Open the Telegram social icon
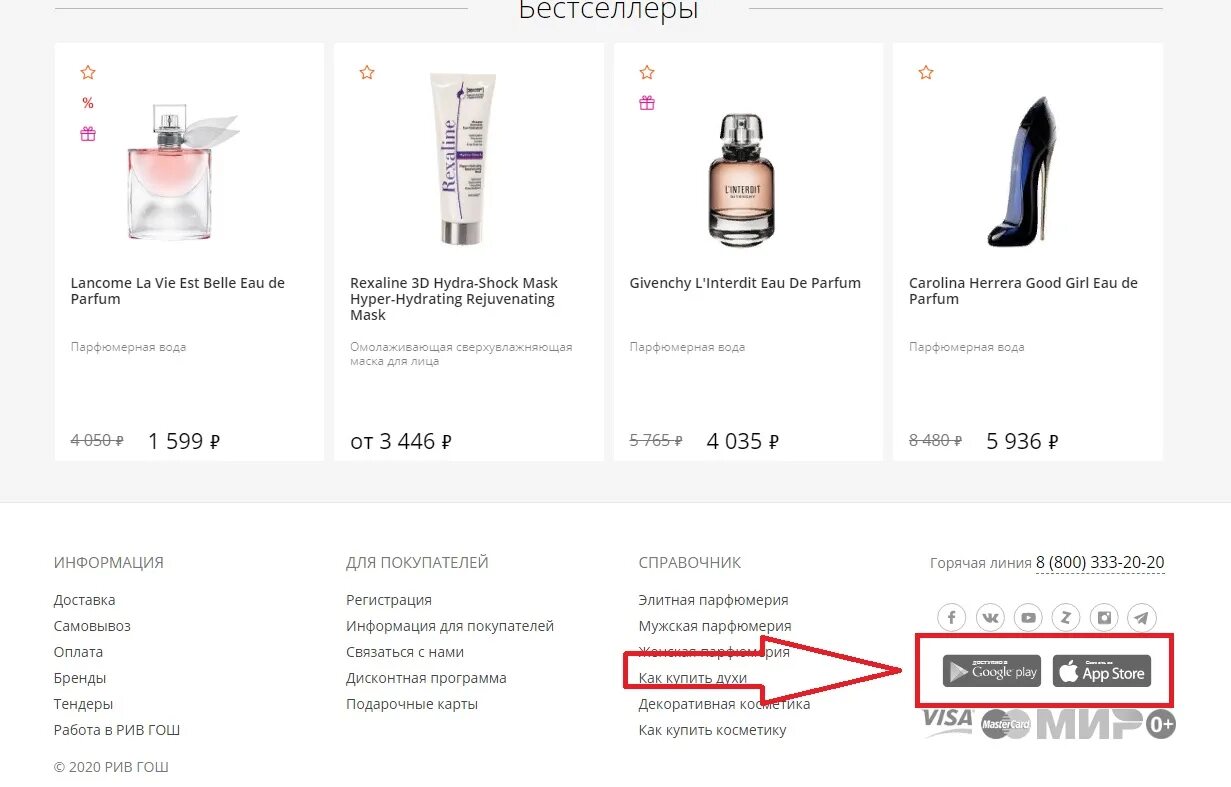 pyautogui.click(x=1142, y=617)
